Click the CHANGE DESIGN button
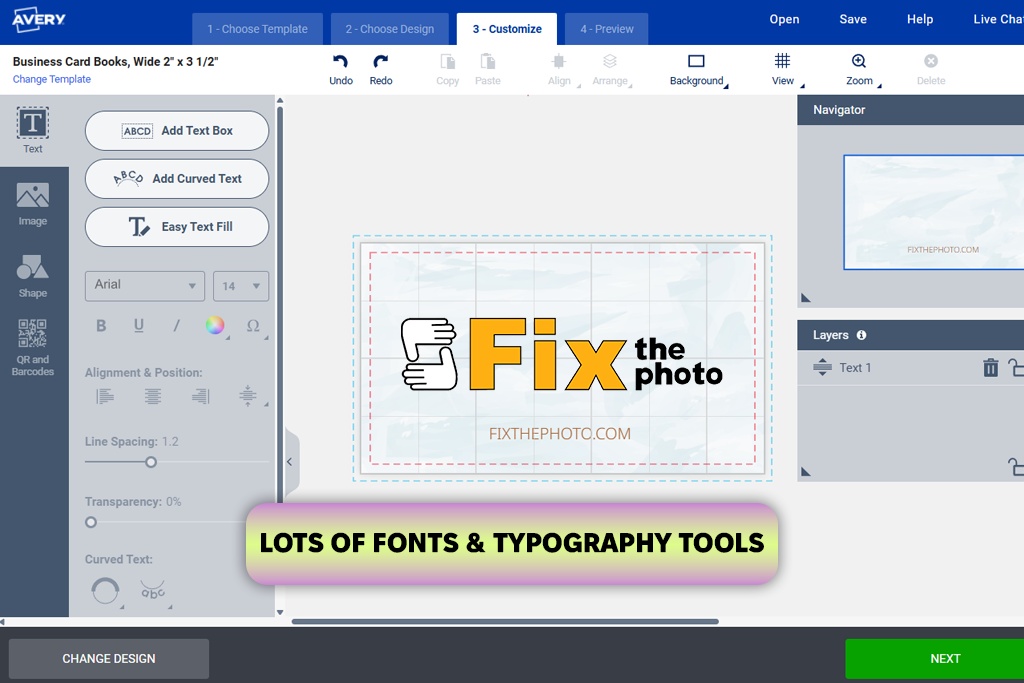 (x=109, y=659)
